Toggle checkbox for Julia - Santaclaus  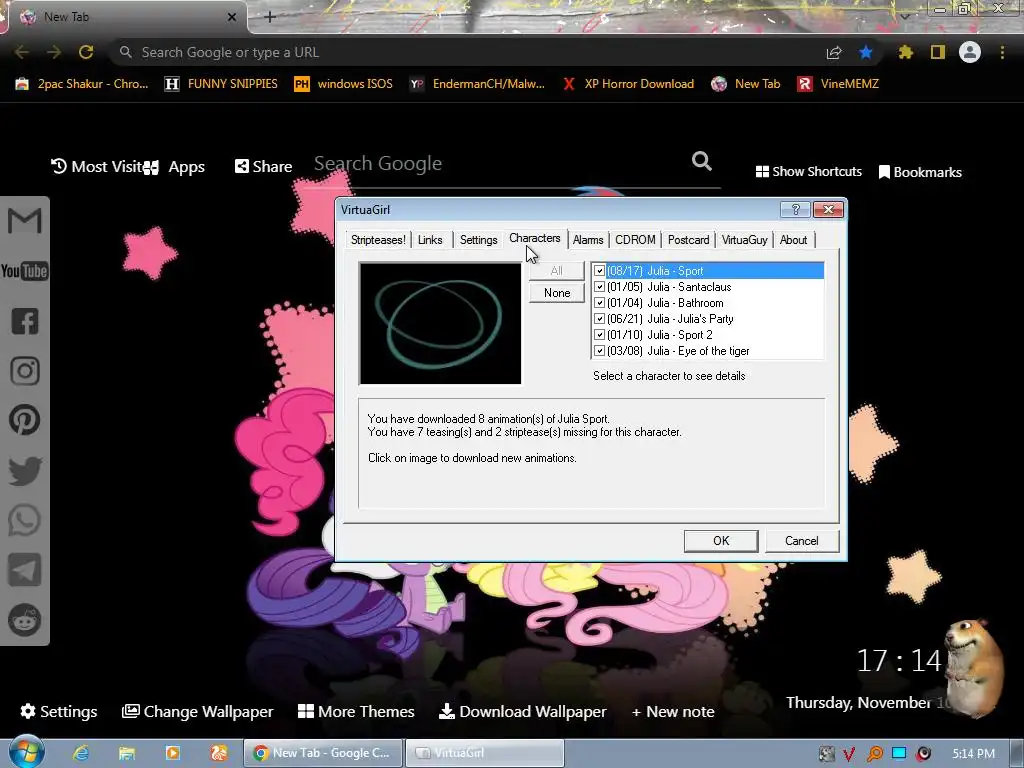pyautogui.click(x=600, y=287)
